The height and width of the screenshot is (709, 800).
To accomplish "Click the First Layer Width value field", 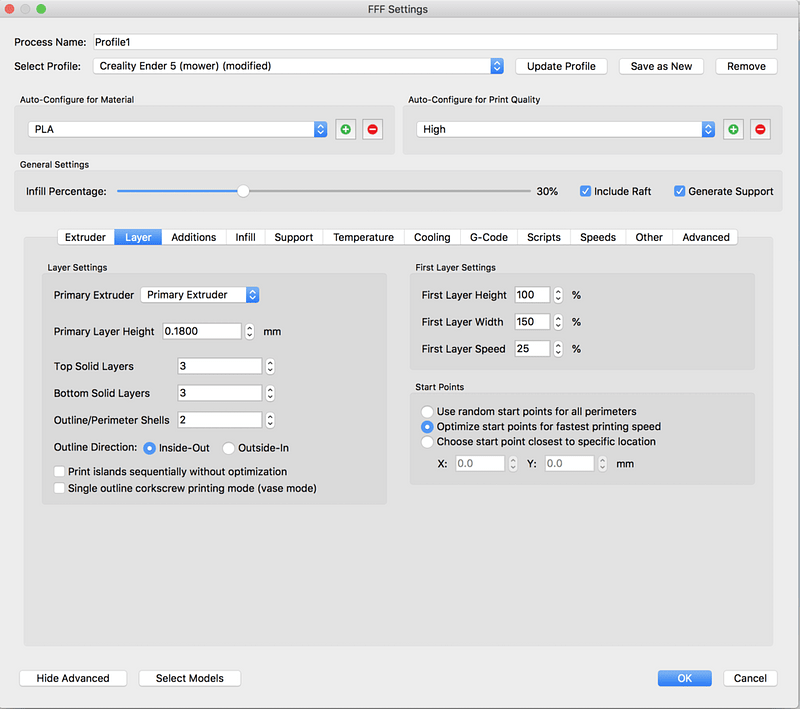I will tap(532, 322).
